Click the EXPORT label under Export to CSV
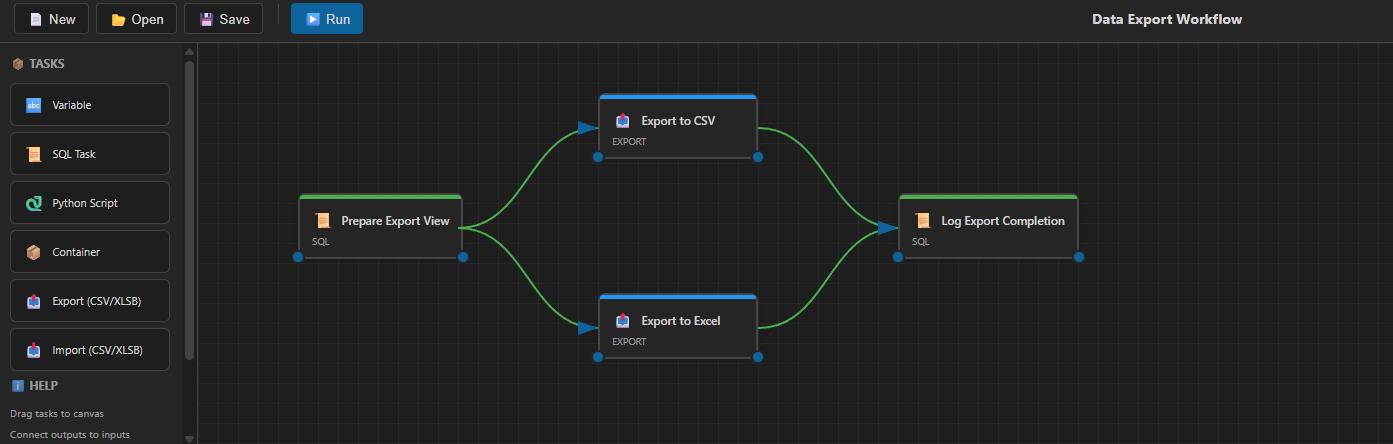 tap(629, 141)
